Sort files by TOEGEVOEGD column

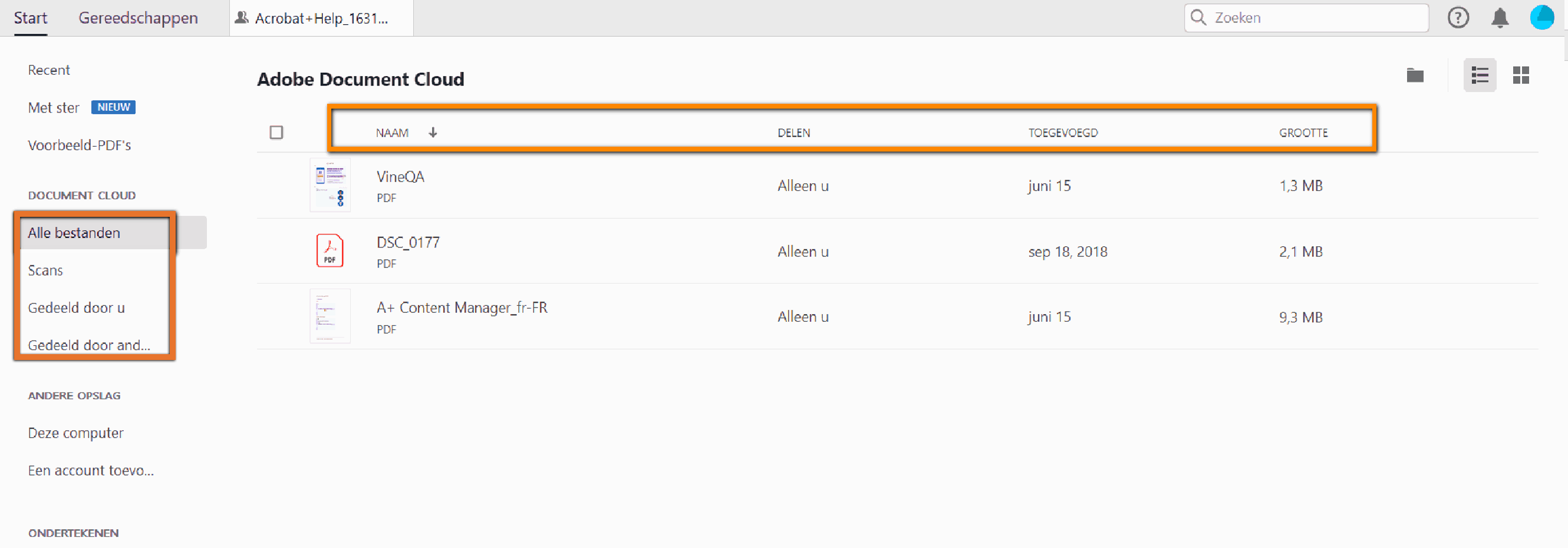(x=1063, y=133)
